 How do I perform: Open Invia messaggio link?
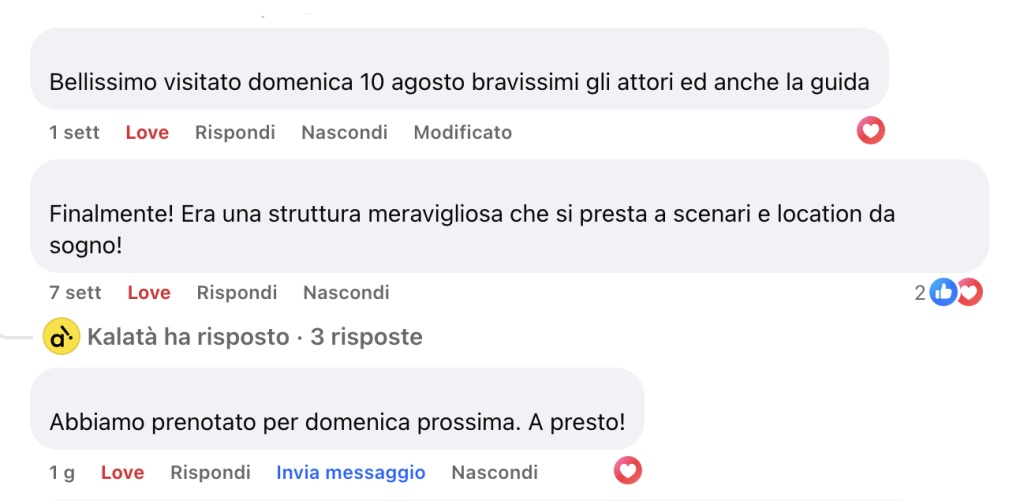click(351, 472)
